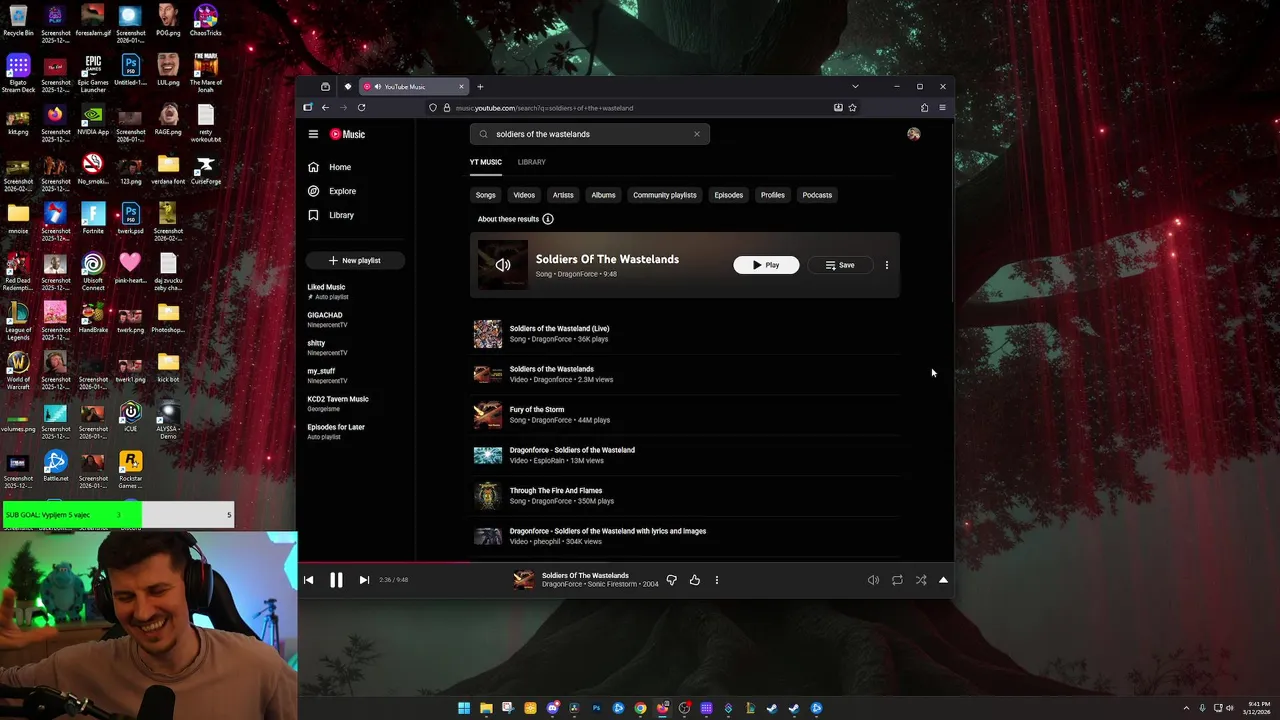Open the player volume control
1280x720 pixels.
pyautogui.click(x=873, y=580)
